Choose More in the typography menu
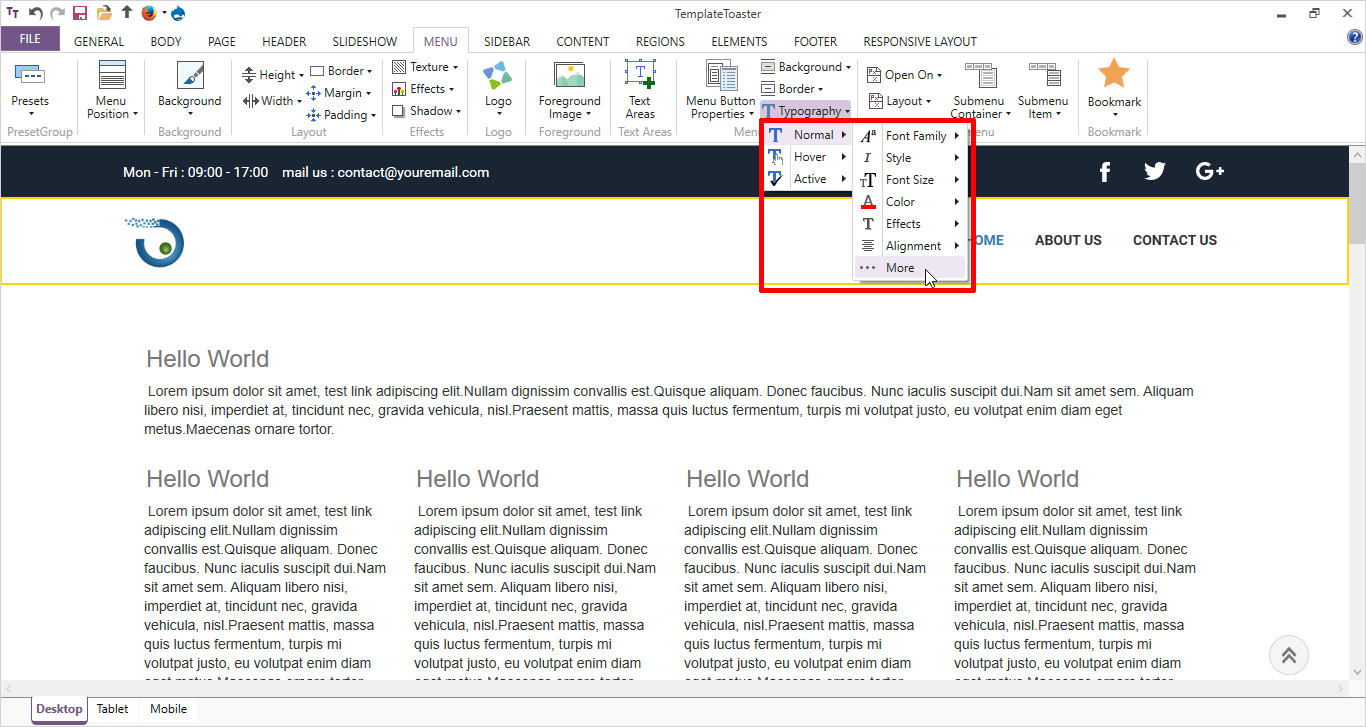This screenshot has width=1366, height=727. click(900, 268)
